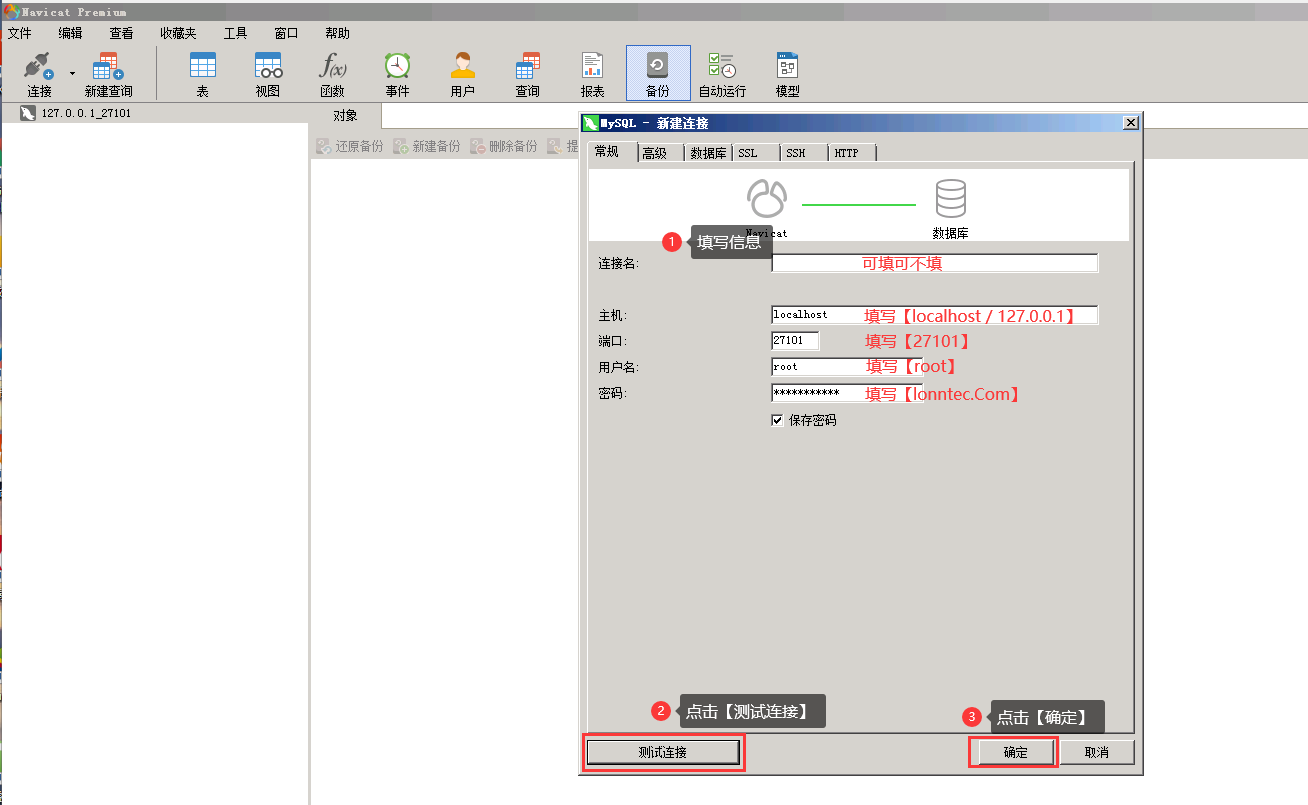Open the 窗口 menu

pos(286,33)
